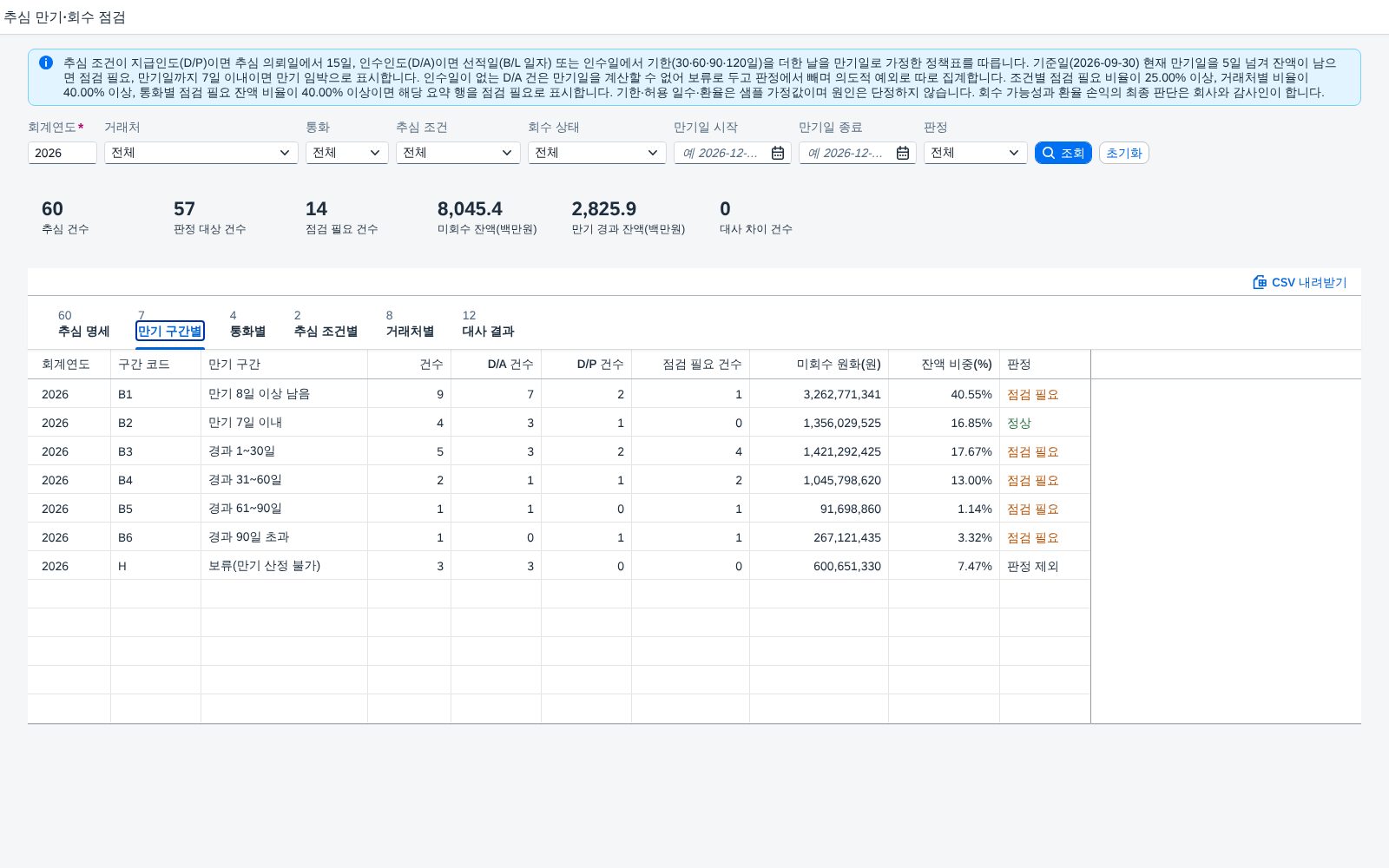Expand the 회수 상태 dropdown
The image size is (1389, 868).
[x=652, y=153]
